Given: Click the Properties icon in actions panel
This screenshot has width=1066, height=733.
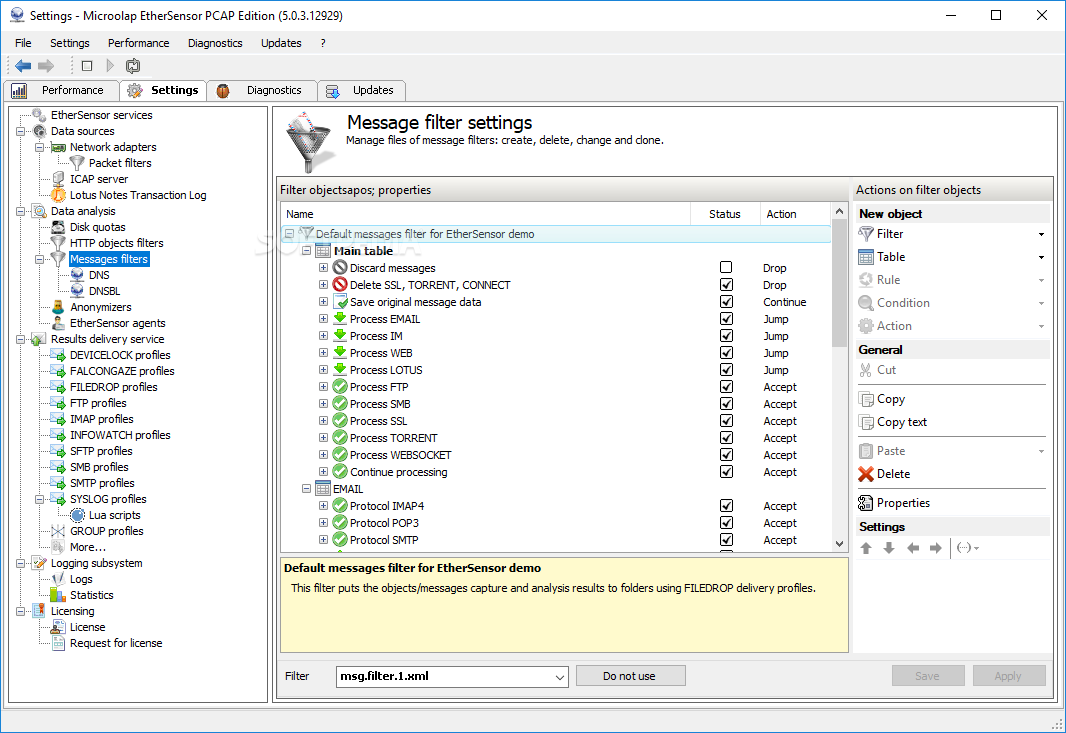Looking at the screenshot, I should coord(865,503).
